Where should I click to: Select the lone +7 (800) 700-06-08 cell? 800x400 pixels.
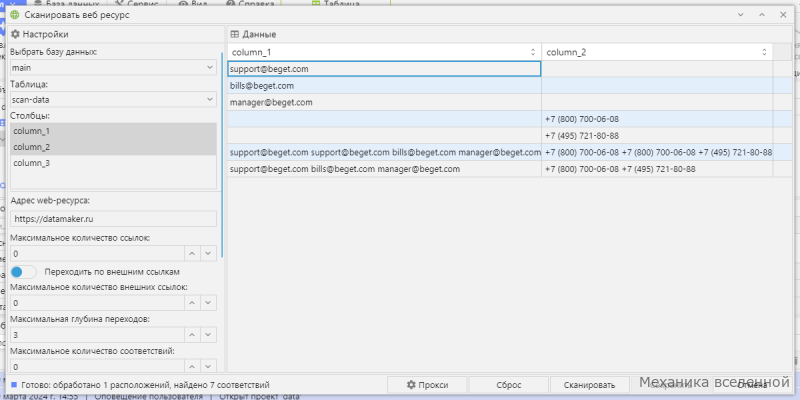tap(657, 119)
